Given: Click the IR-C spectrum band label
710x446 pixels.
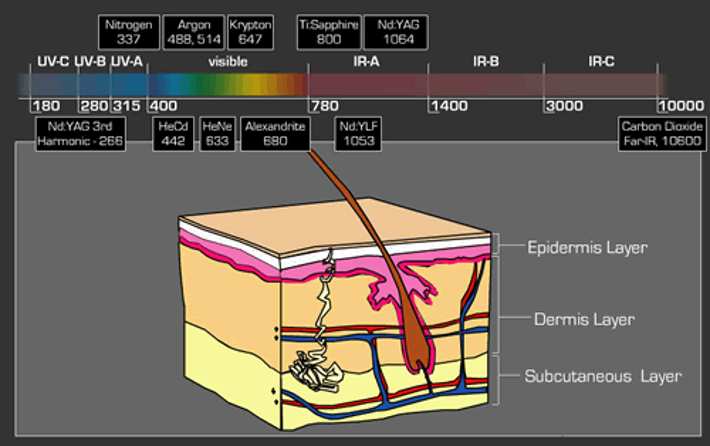Looking at the screenshot, I should [601, 62].
